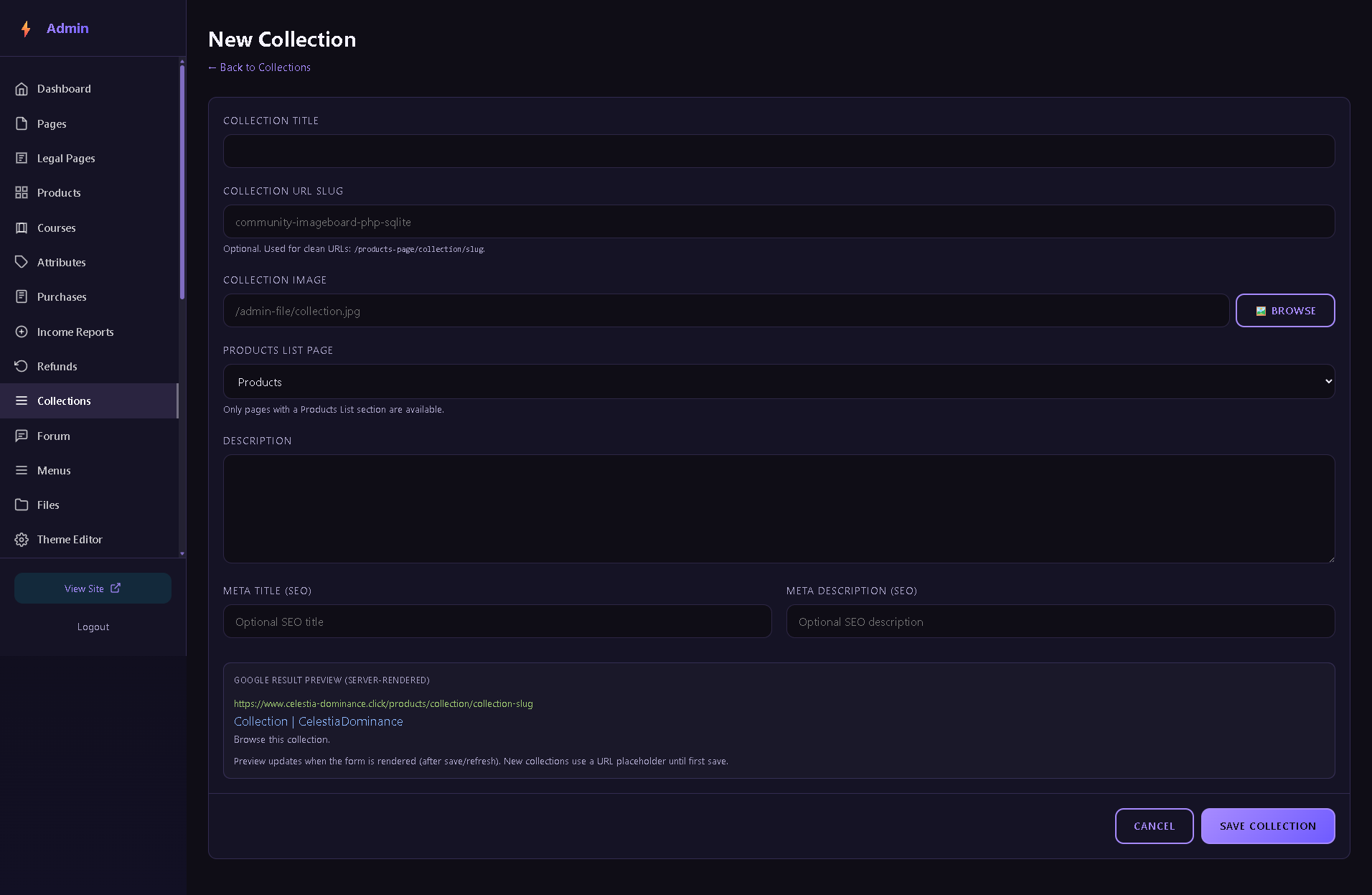
Task: Focus the Collection URL Slug field
Action: click(779, 222)
